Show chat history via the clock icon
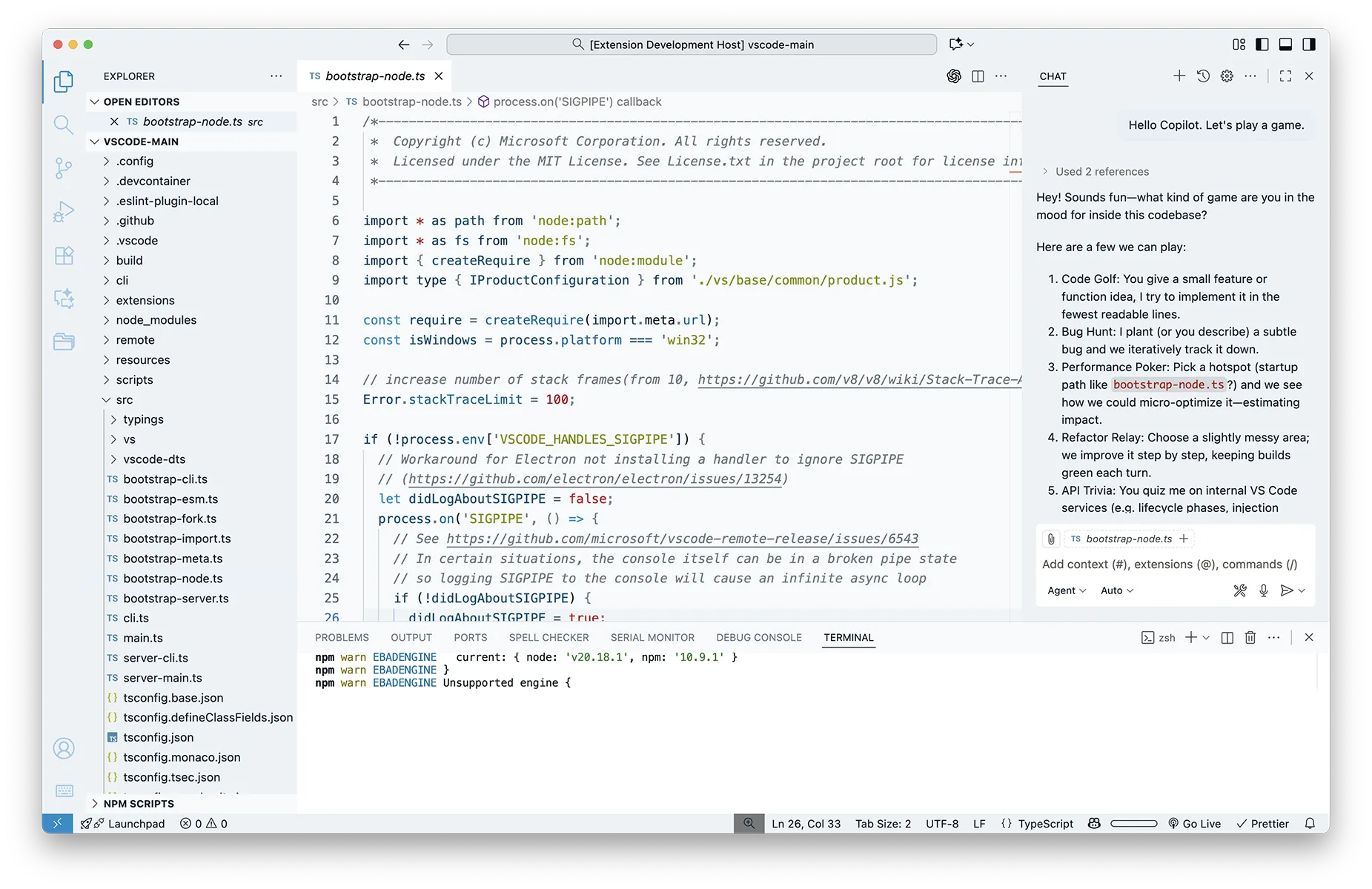The image size is (1372, 889). coord(1202,76)
